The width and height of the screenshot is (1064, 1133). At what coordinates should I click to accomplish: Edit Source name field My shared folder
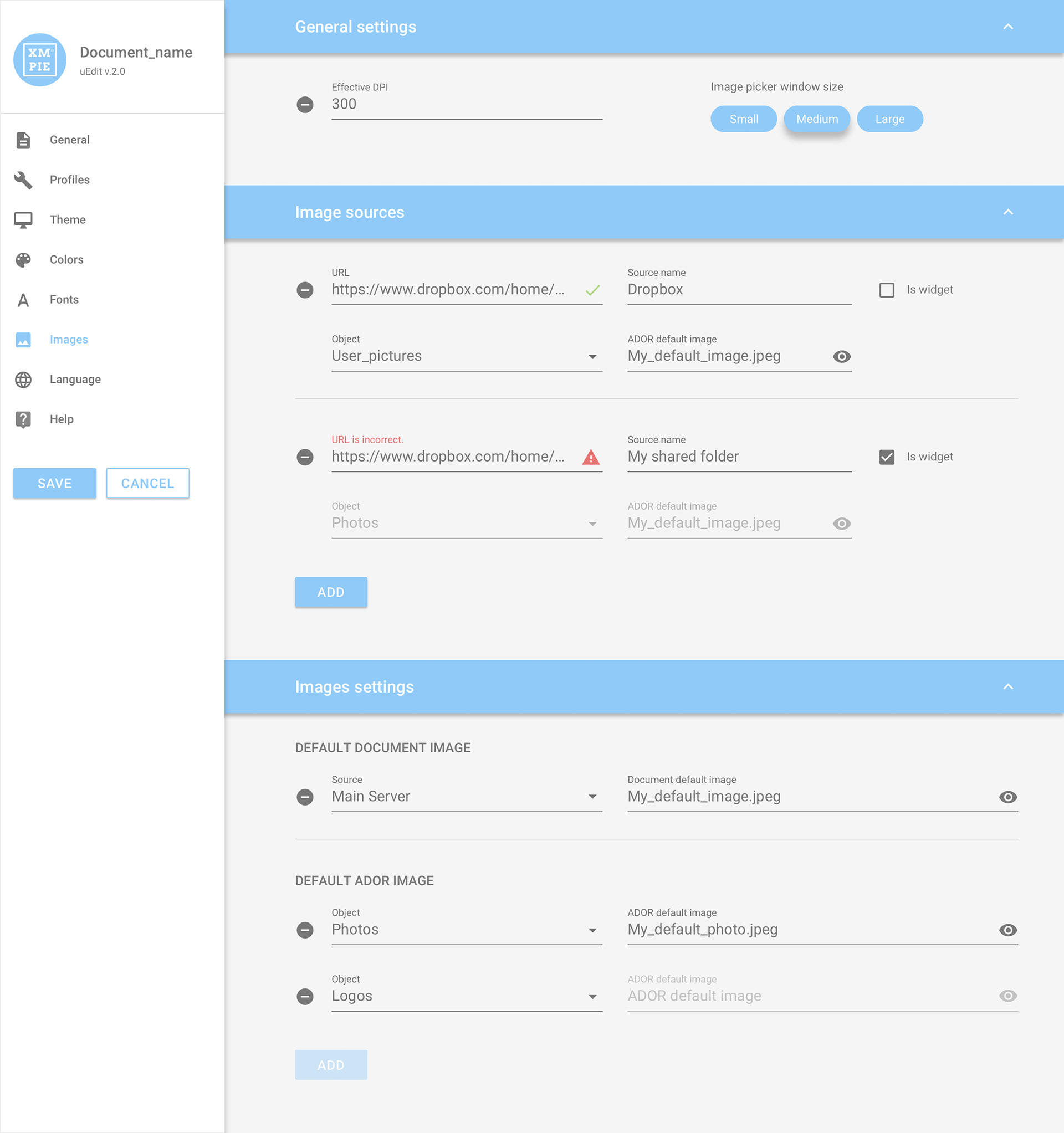click(740, 457)
